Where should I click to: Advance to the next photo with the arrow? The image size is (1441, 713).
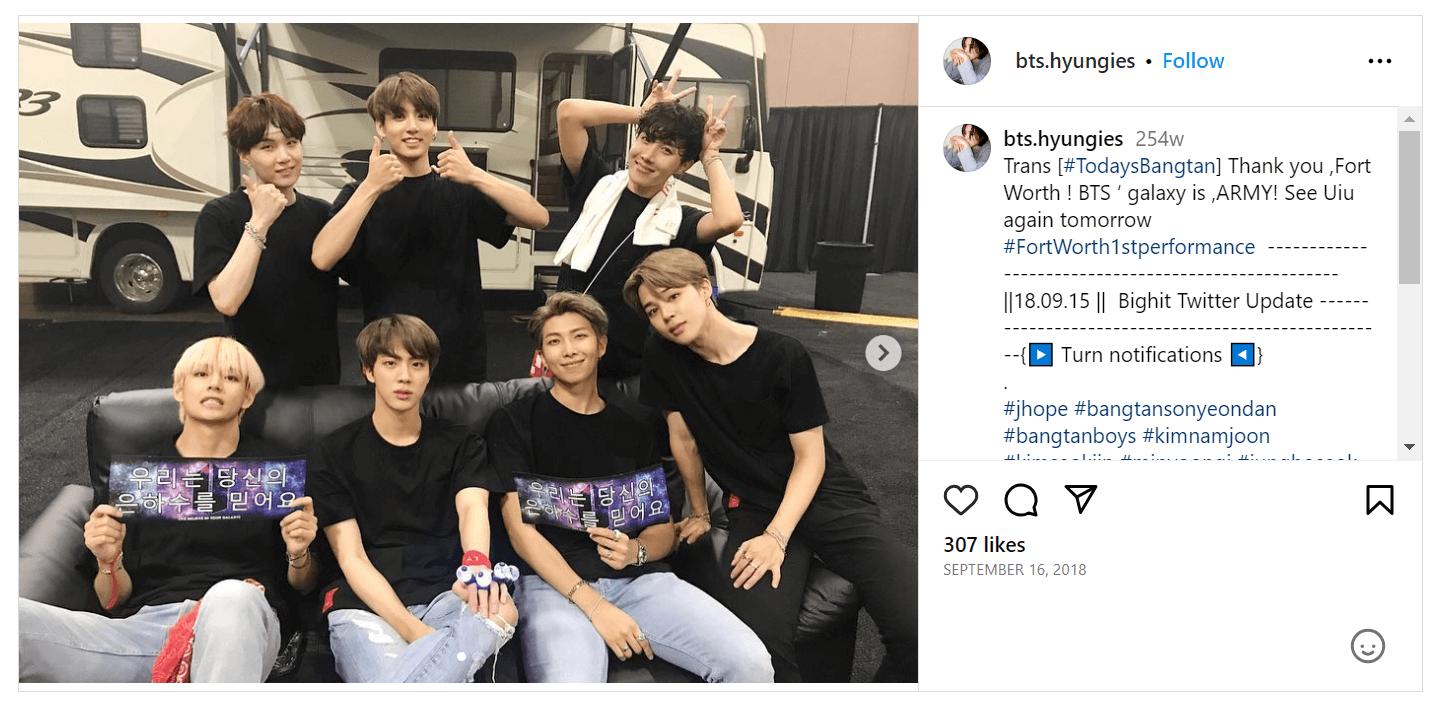coord(883,353)
